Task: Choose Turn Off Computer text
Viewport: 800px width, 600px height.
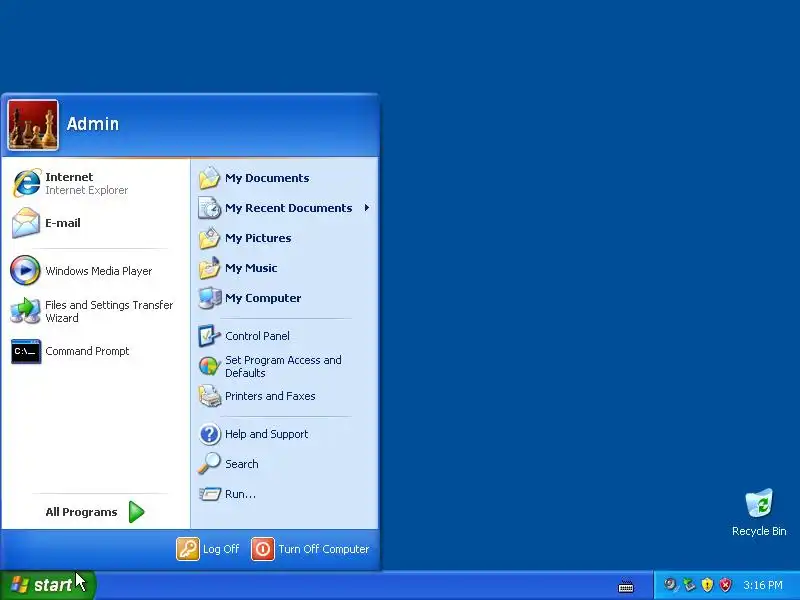Action: coord(323,549)
